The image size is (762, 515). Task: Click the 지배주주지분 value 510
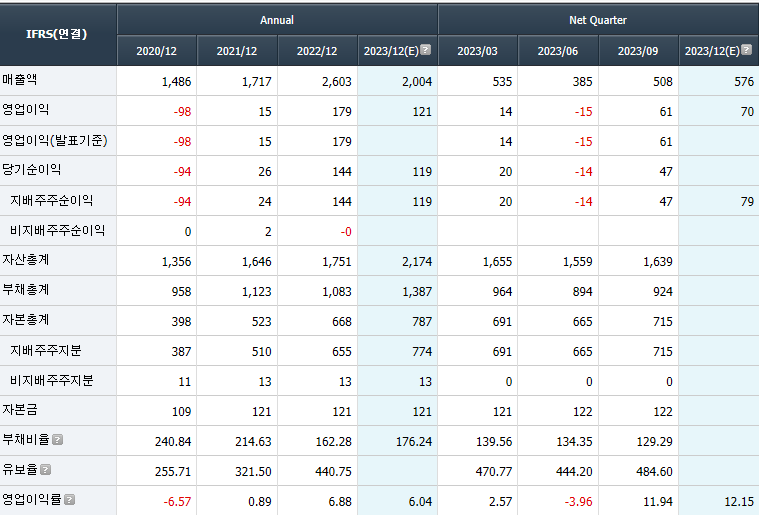[261, 352]
